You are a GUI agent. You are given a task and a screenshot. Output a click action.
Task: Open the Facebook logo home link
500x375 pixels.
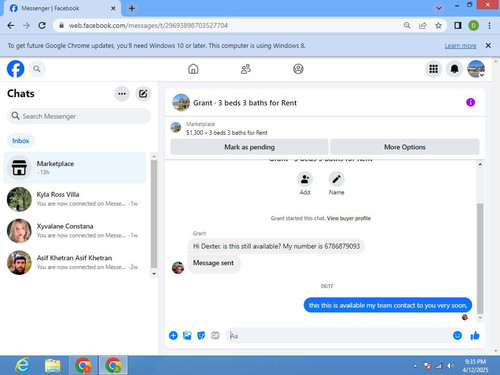16,69
